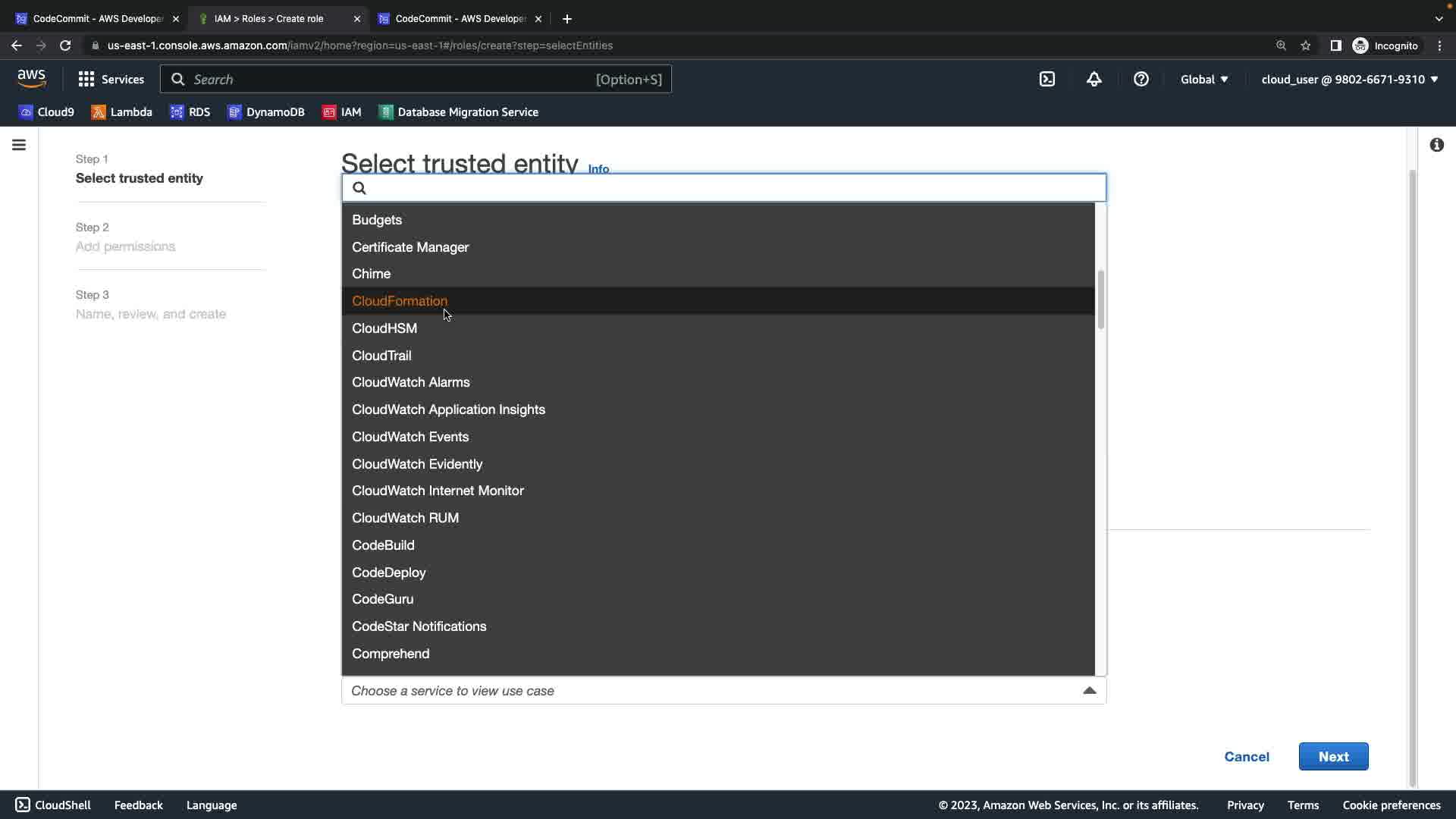Click the Cancel link
The image size is (1456, 819).
tap(1246, 757)
